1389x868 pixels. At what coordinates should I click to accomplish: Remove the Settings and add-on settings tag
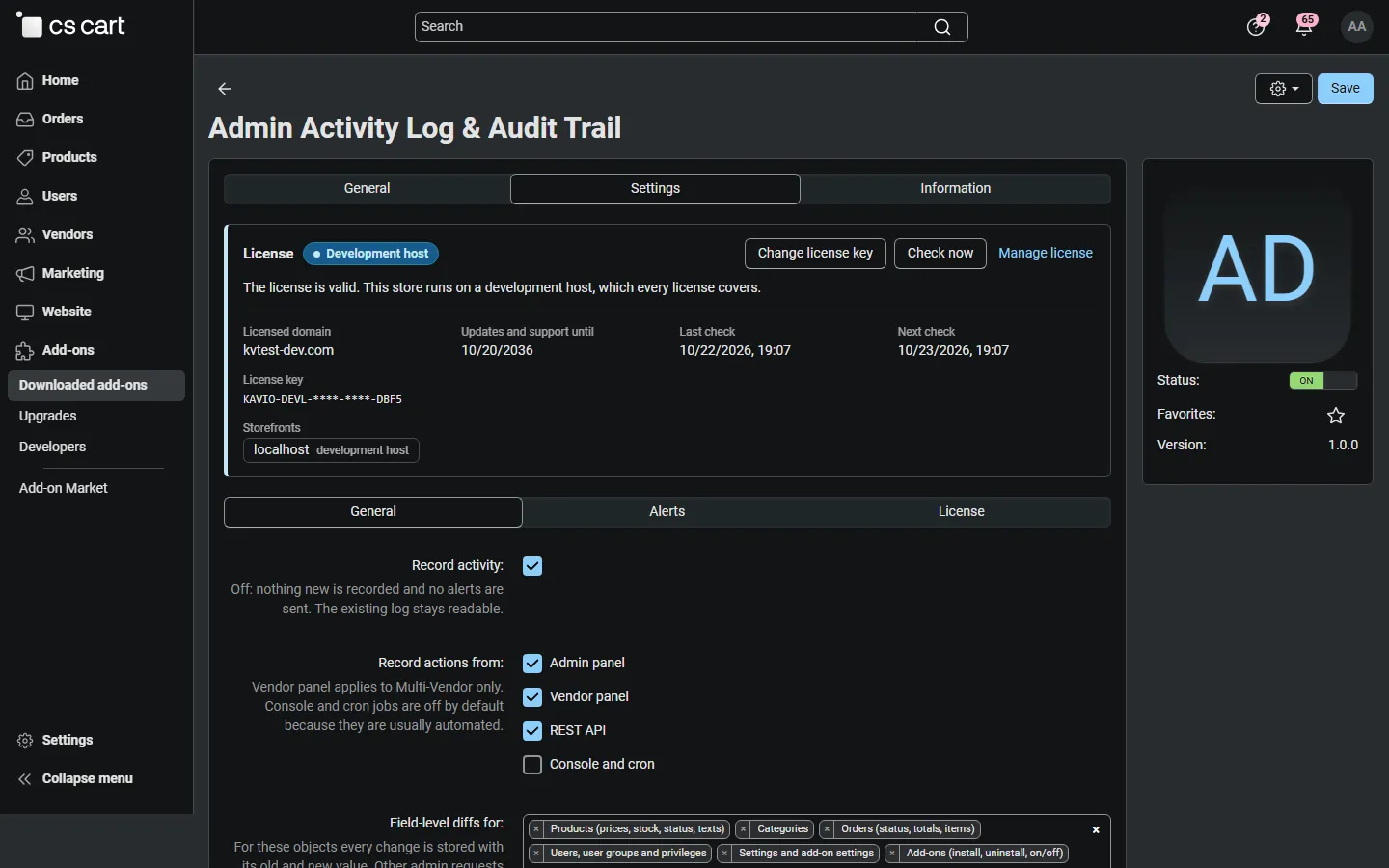tap(724, 854)
